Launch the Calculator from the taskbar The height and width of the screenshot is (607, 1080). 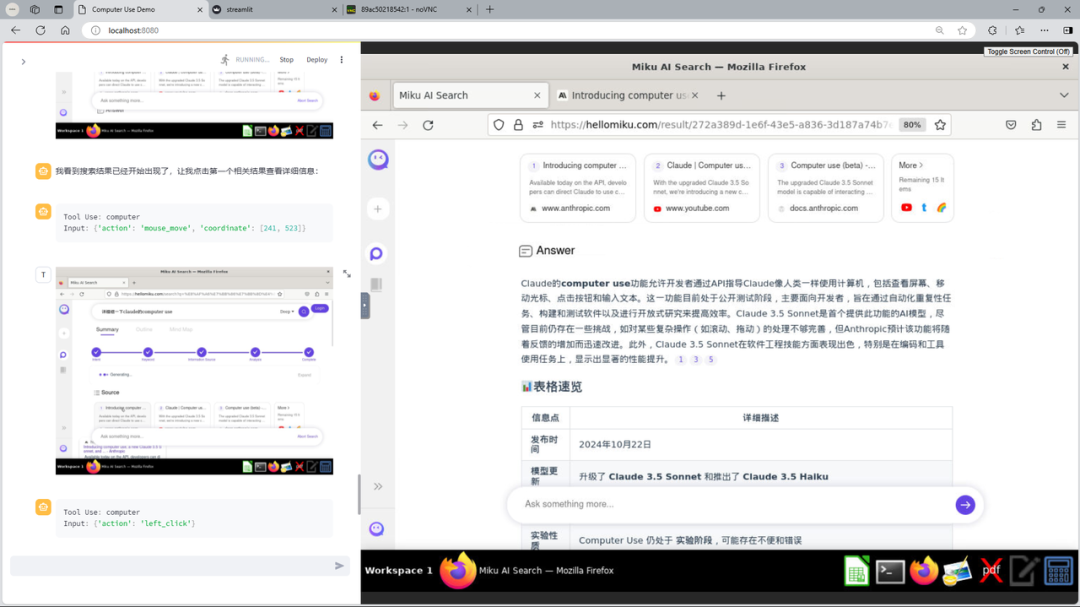(x=1058, y=570)
